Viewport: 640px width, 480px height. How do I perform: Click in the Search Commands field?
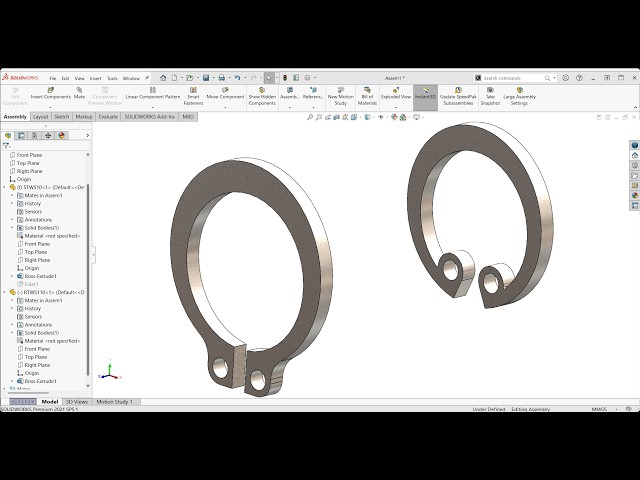click(x=513, y=78)
